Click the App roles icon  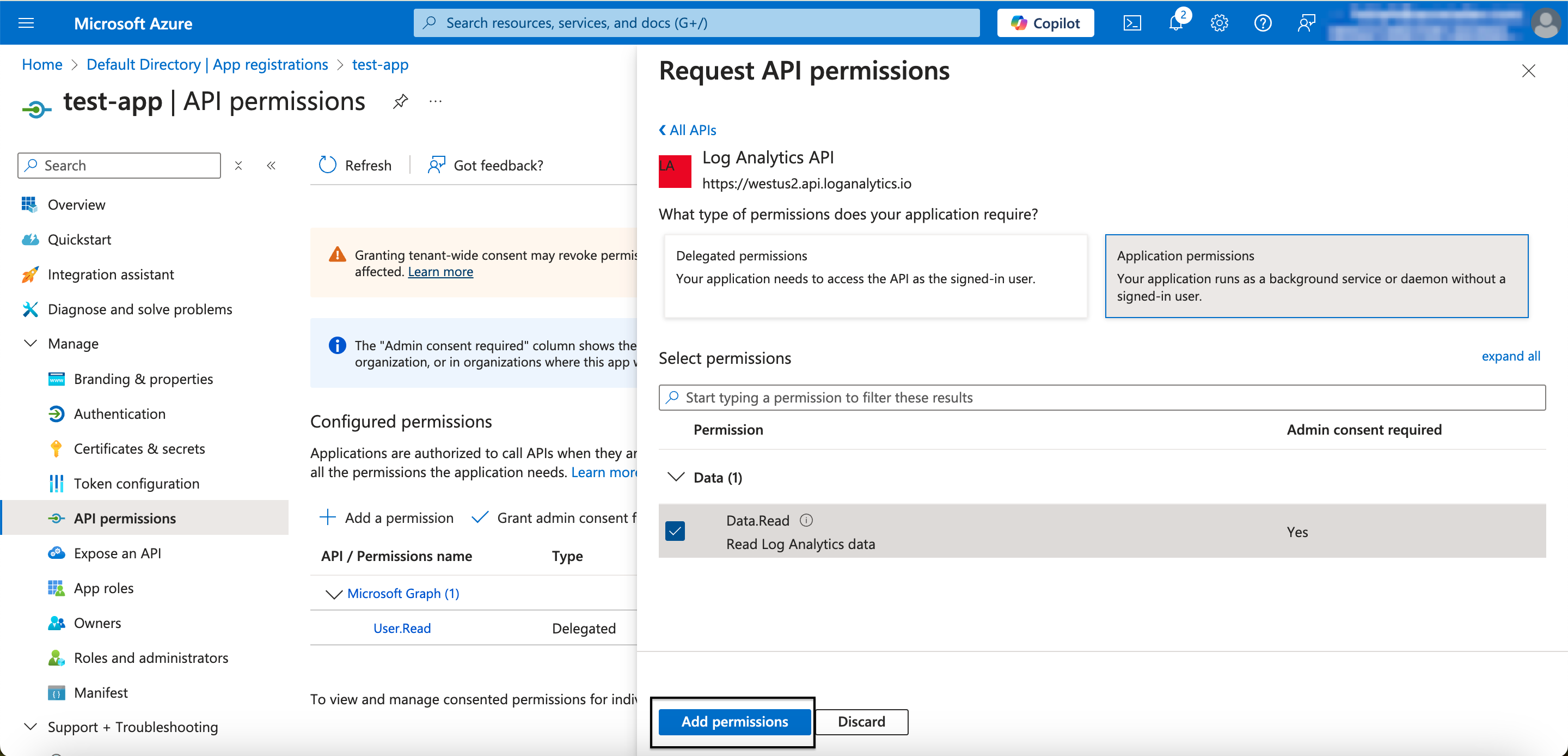(56, 588)
